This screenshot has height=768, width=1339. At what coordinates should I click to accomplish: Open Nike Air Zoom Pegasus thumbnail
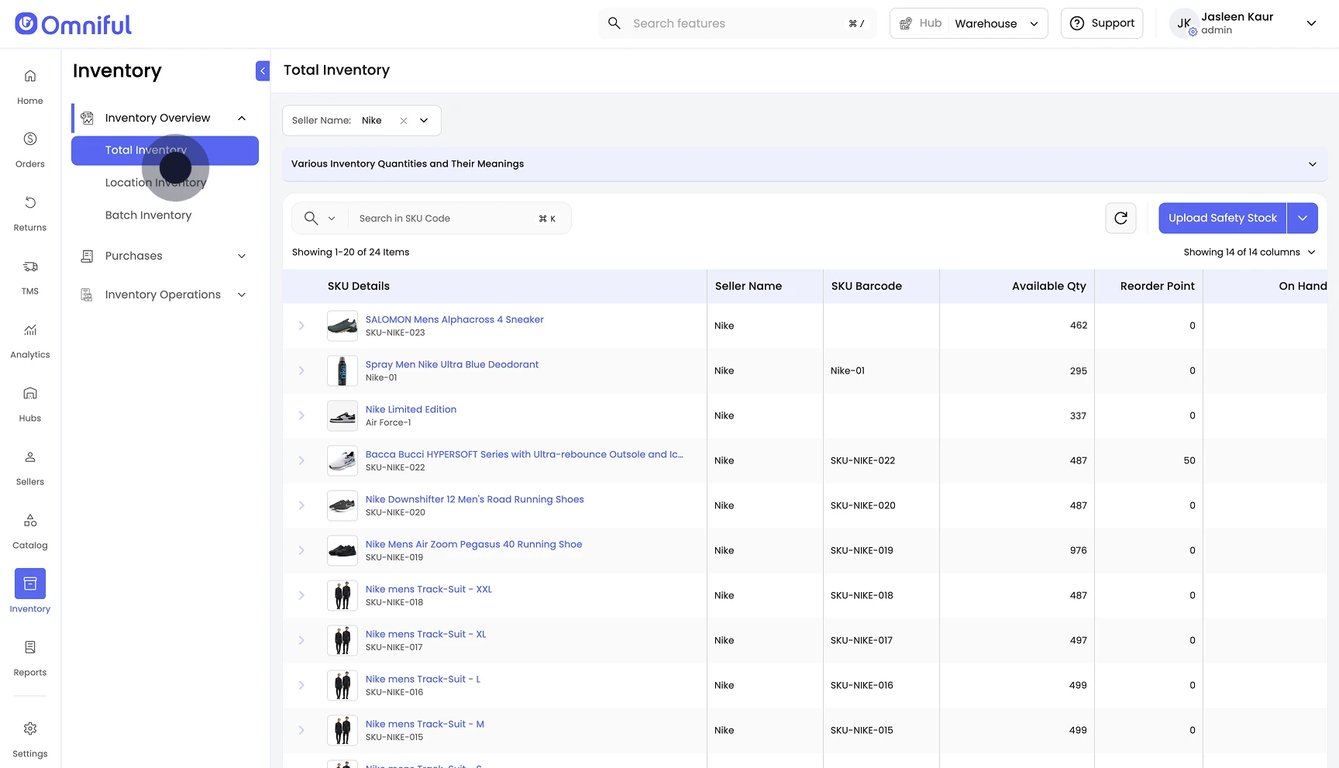[342, 551]
